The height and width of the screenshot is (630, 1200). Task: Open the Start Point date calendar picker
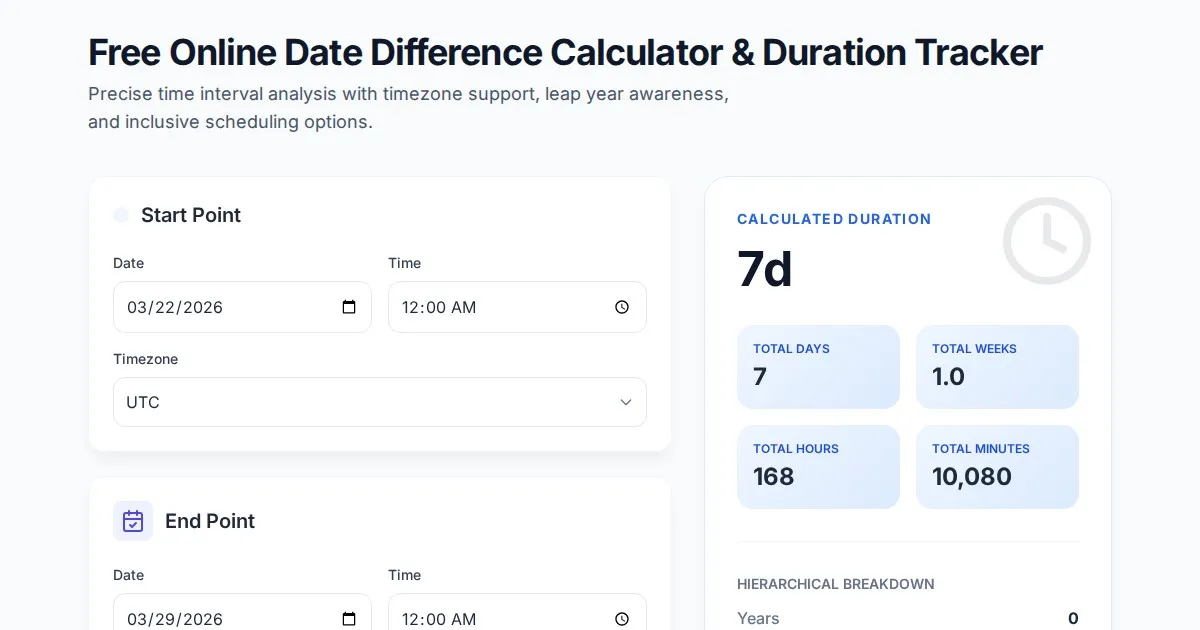(x=349, y=307)
